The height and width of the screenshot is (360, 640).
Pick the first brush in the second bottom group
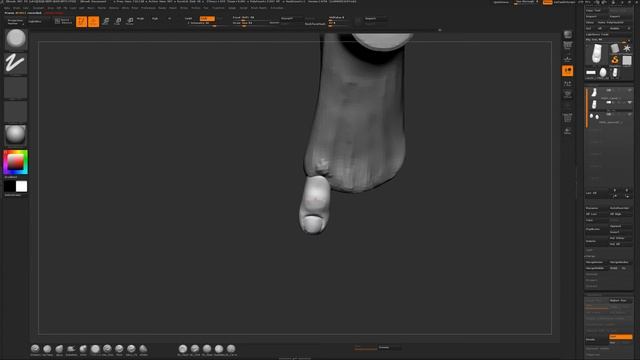pyautogui.click(x=183, y=349)
